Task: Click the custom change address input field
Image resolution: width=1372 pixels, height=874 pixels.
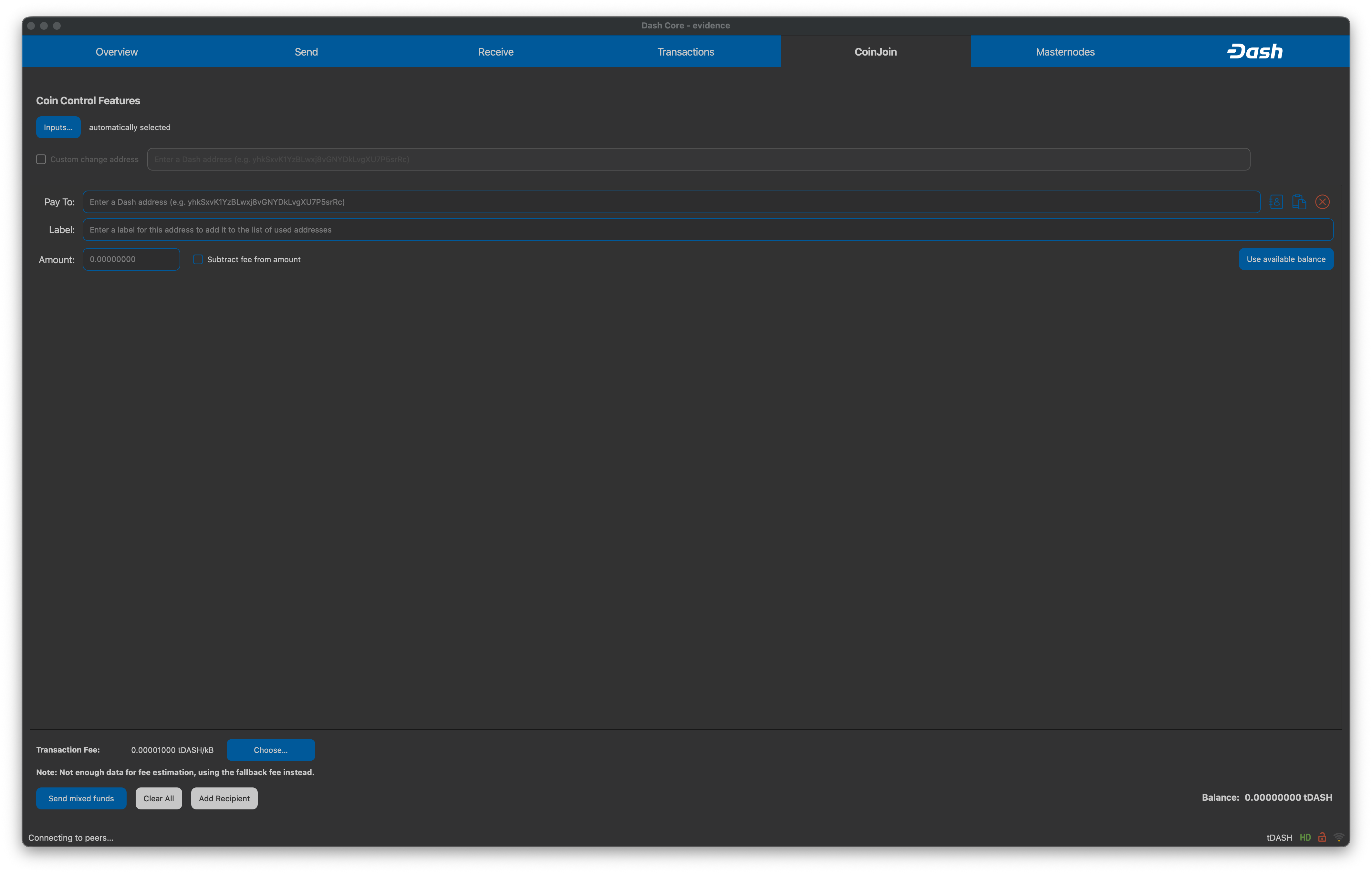Action: pos(699,159)
